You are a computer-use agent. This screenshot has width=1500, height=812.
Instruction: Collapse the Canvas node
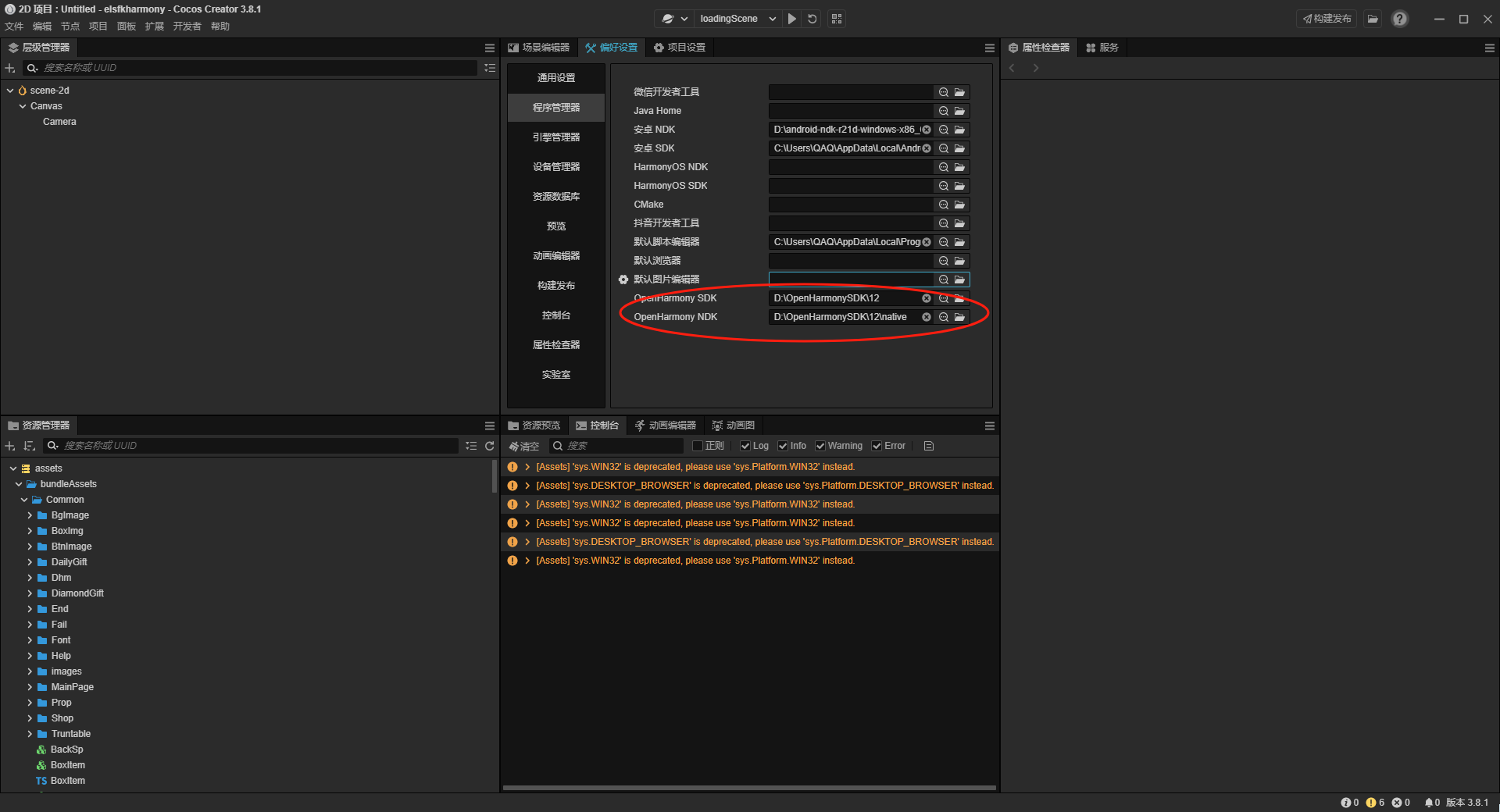pos(23,106)
